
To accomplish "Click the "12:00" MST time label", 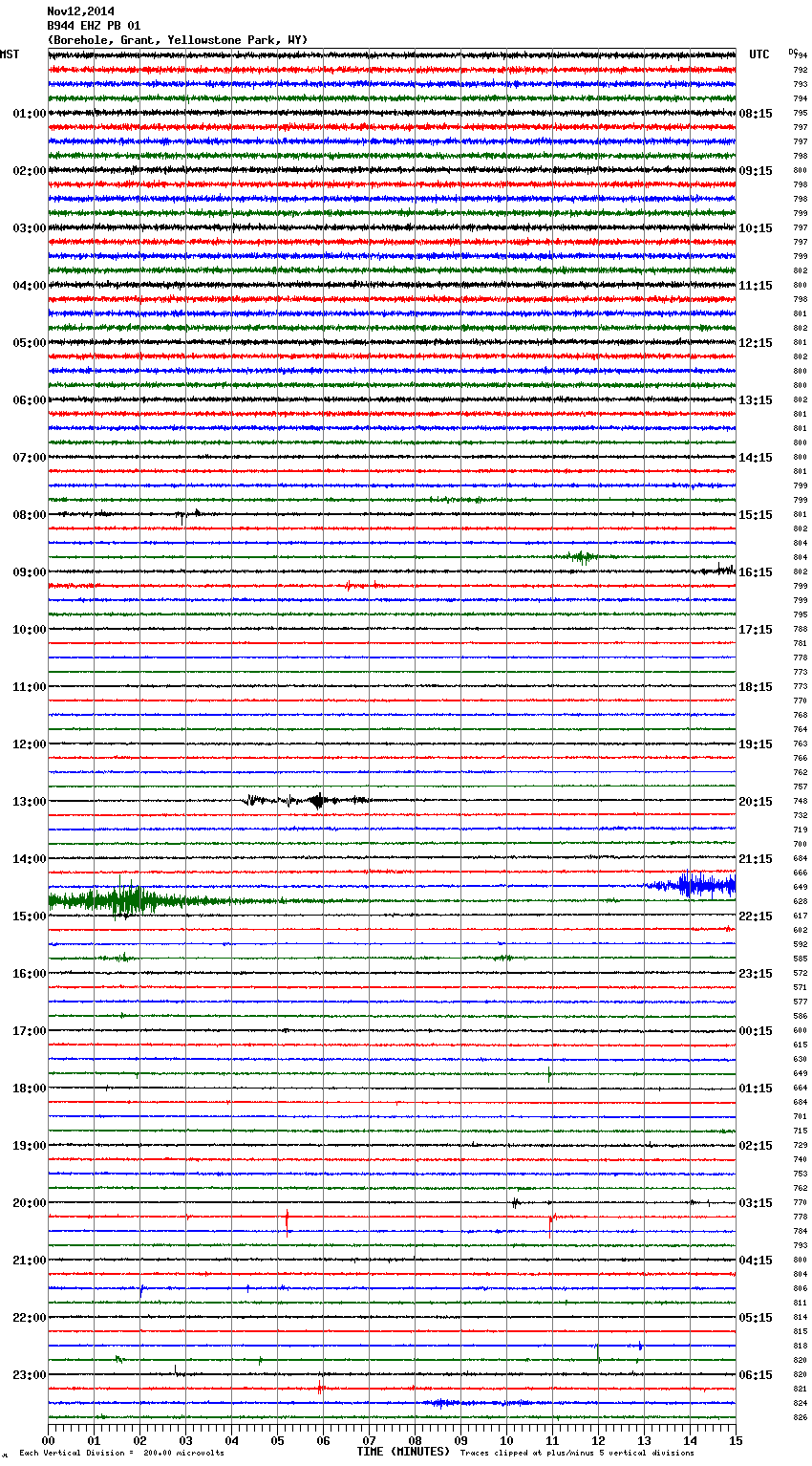I will pyautogui.click(x=30, y=744).
